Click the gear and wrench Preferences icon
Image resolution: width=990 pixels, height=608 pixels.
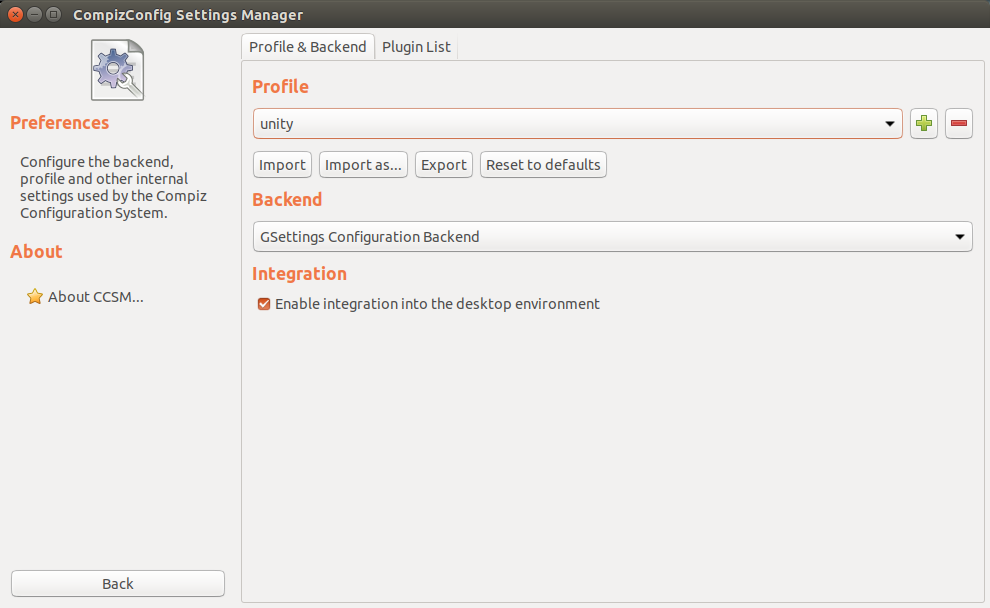pyautogui.click(x=117, y=70)
